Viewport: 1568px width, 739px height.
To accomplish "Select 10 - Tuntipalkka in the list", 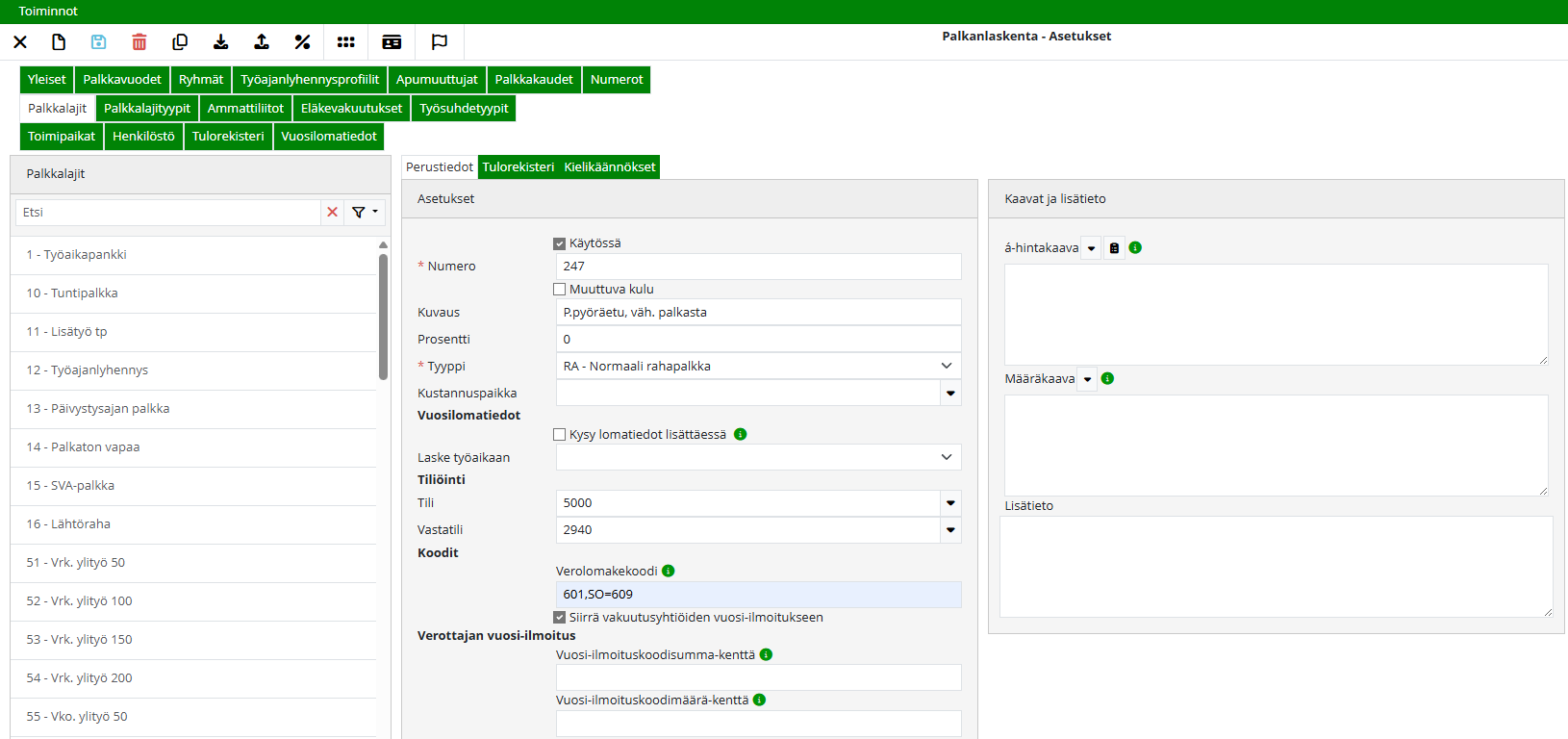I will point(193,293).
